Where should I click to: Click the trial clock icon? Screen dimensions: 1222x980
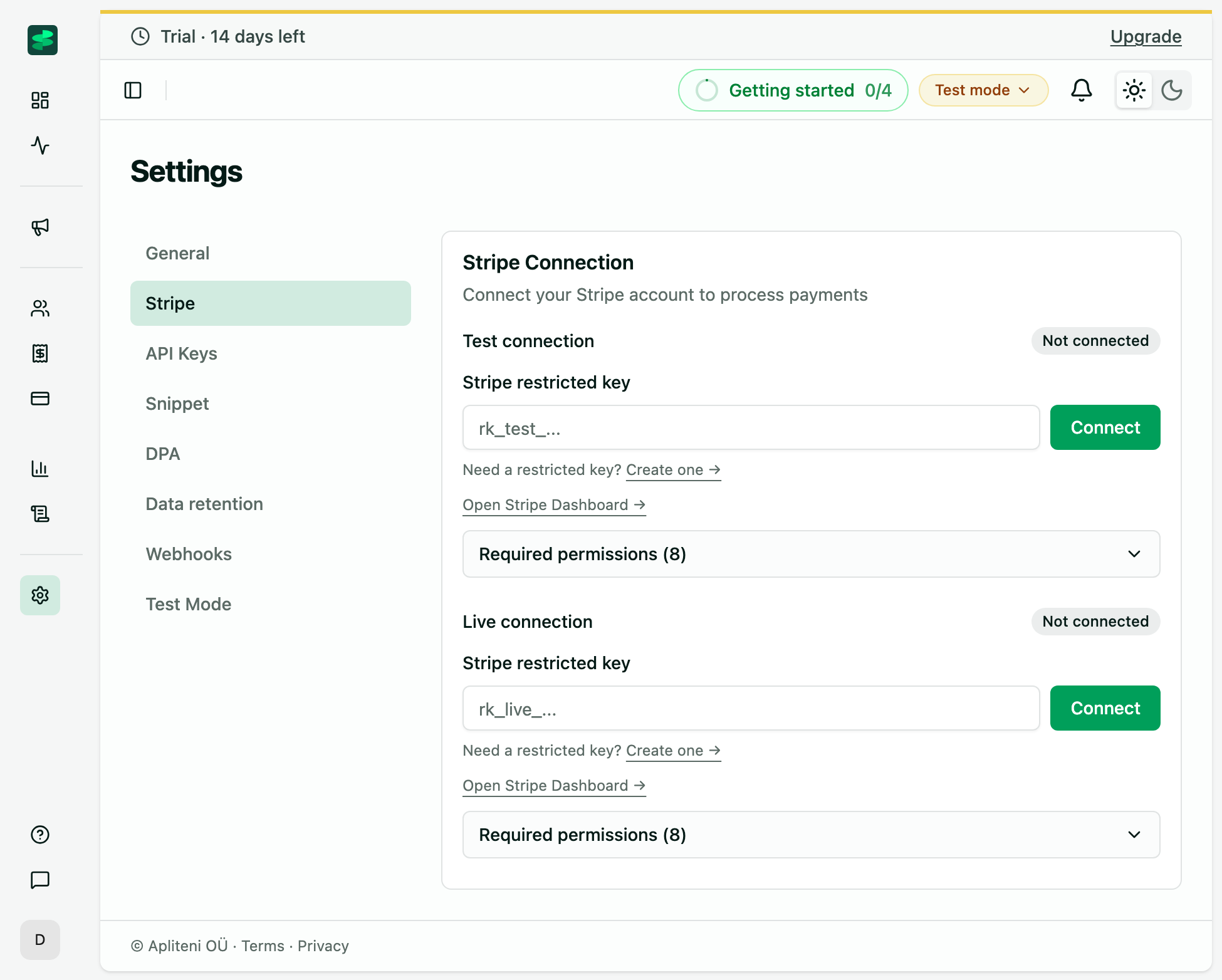pos(140,36)
